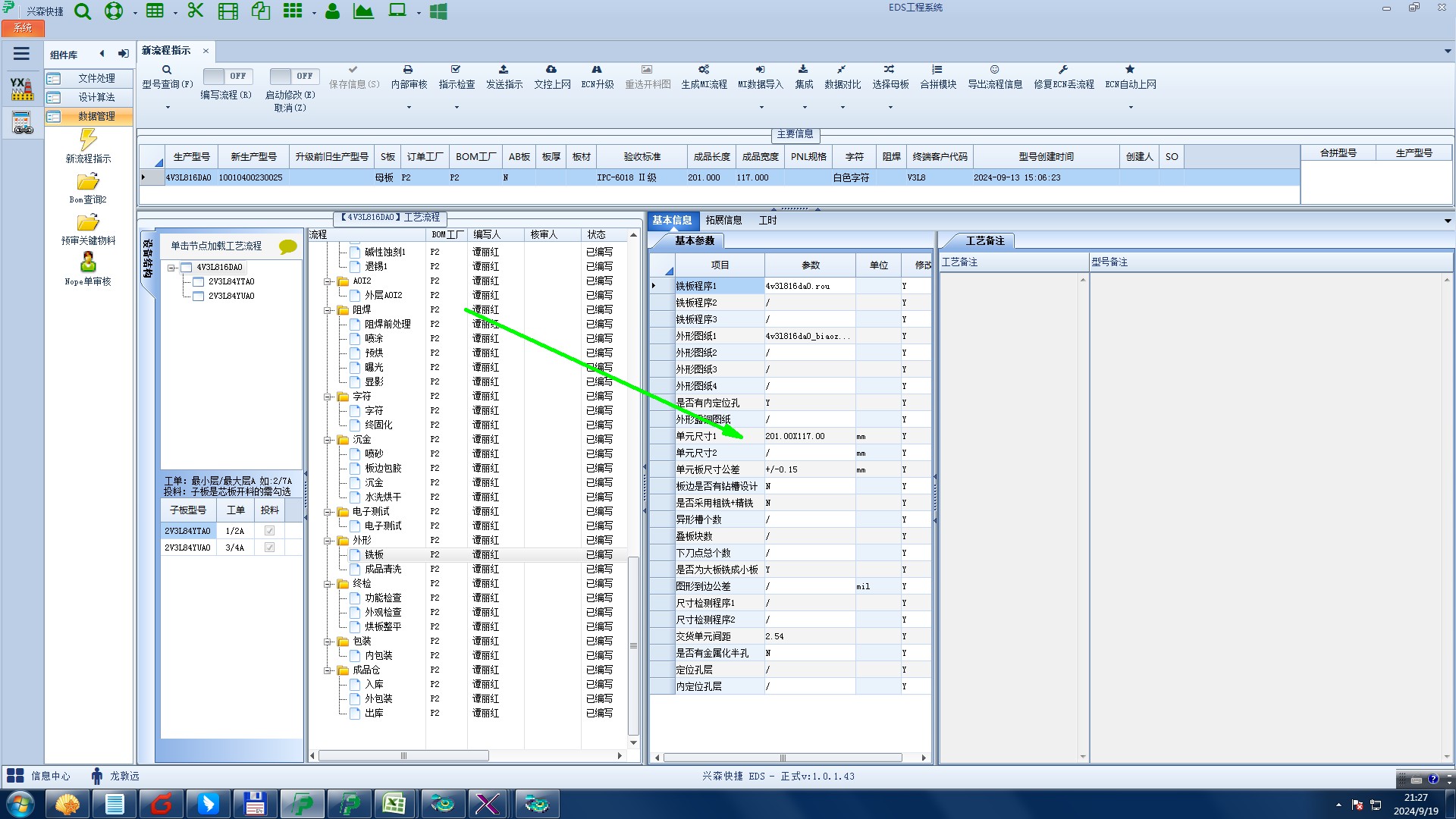
Task: Toggle the 启动修改 OFF switch
Action: (293, 76)
